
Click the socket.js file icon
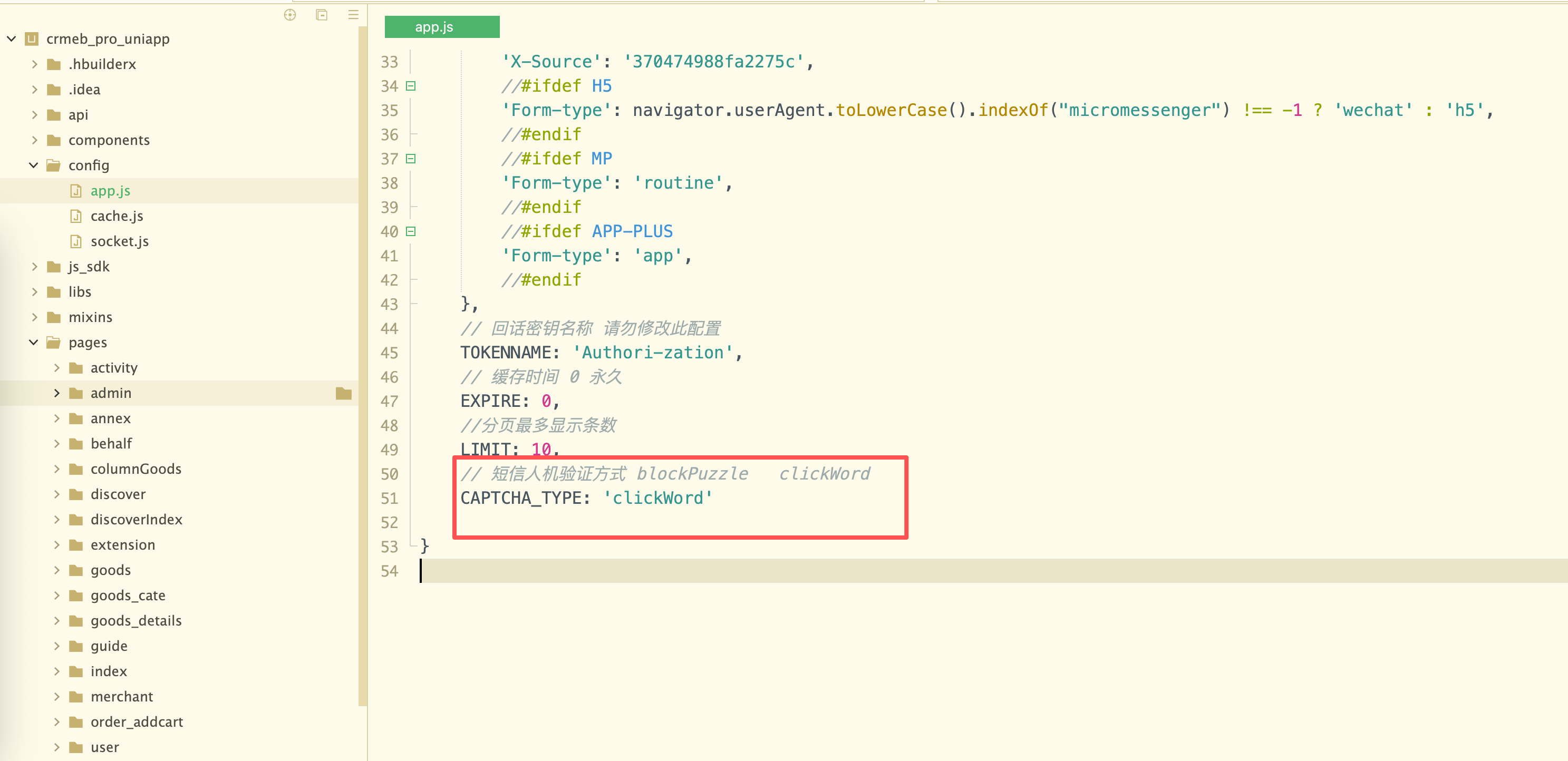[76, 241]
